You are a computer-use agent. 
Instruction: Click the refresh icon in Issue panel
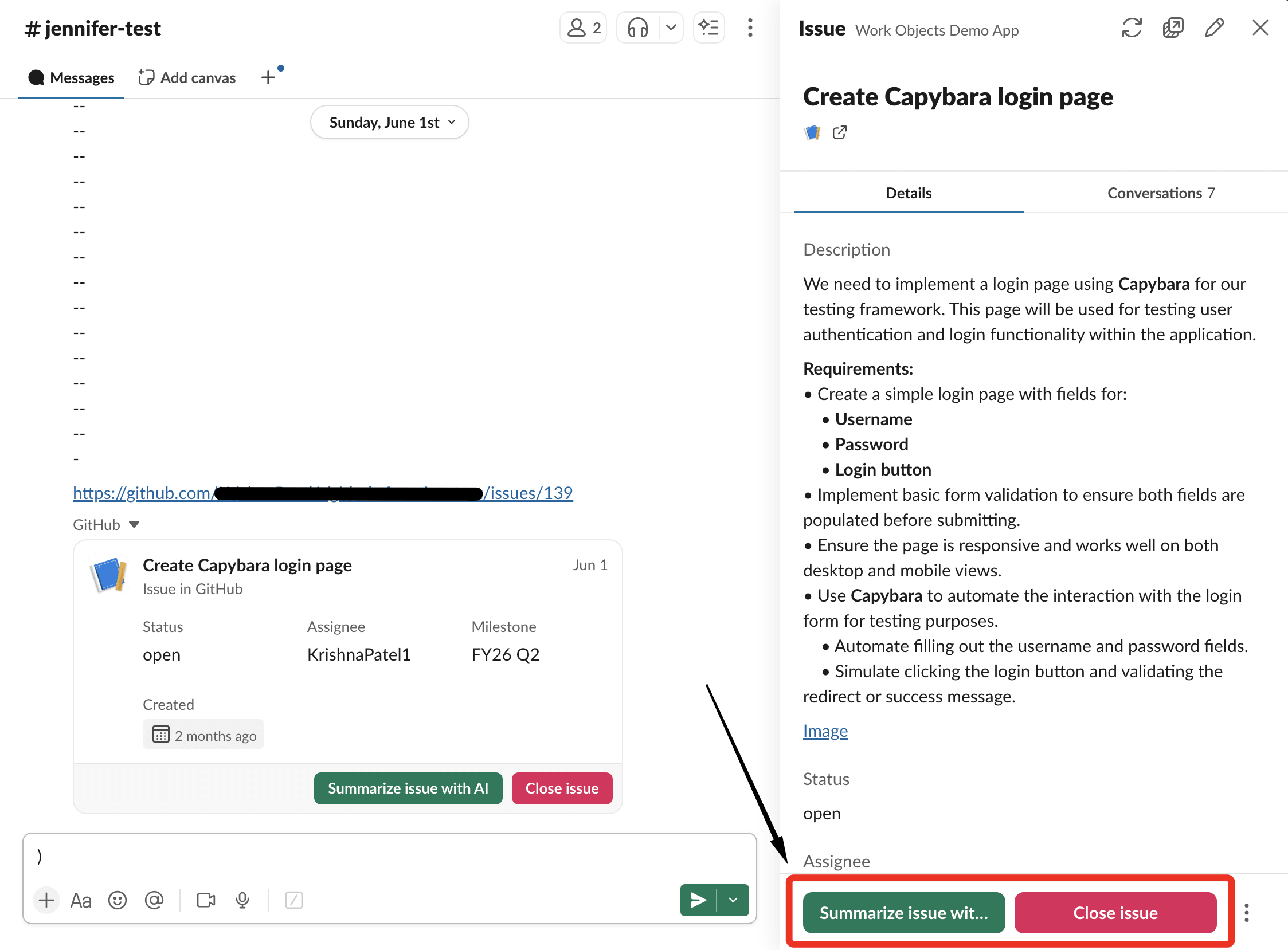coord(1131,28)
